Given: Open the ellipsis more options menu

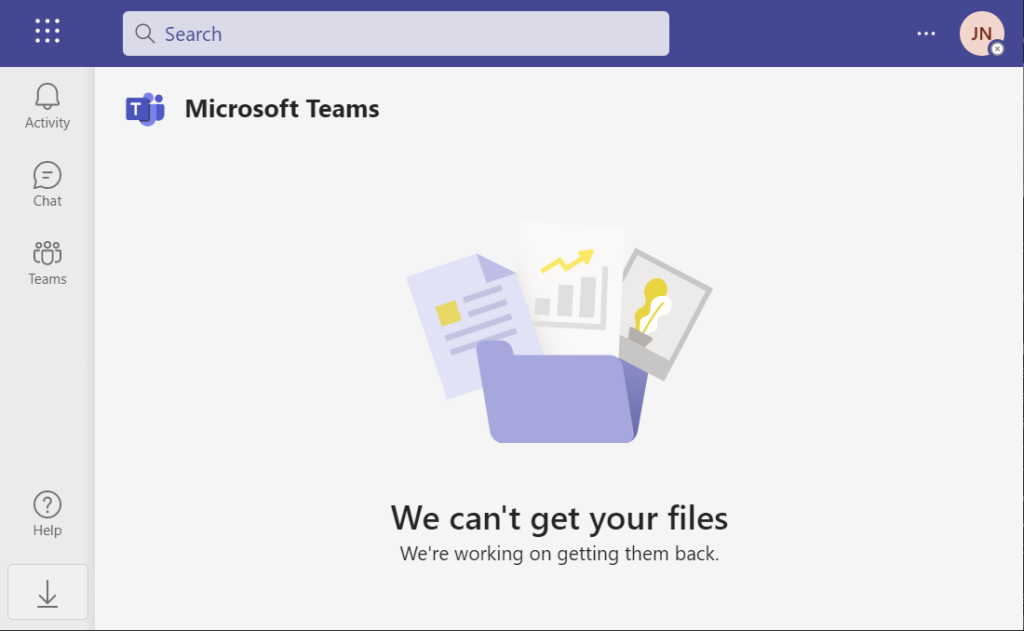Looking at the screenshot, I should click(926, 33).
